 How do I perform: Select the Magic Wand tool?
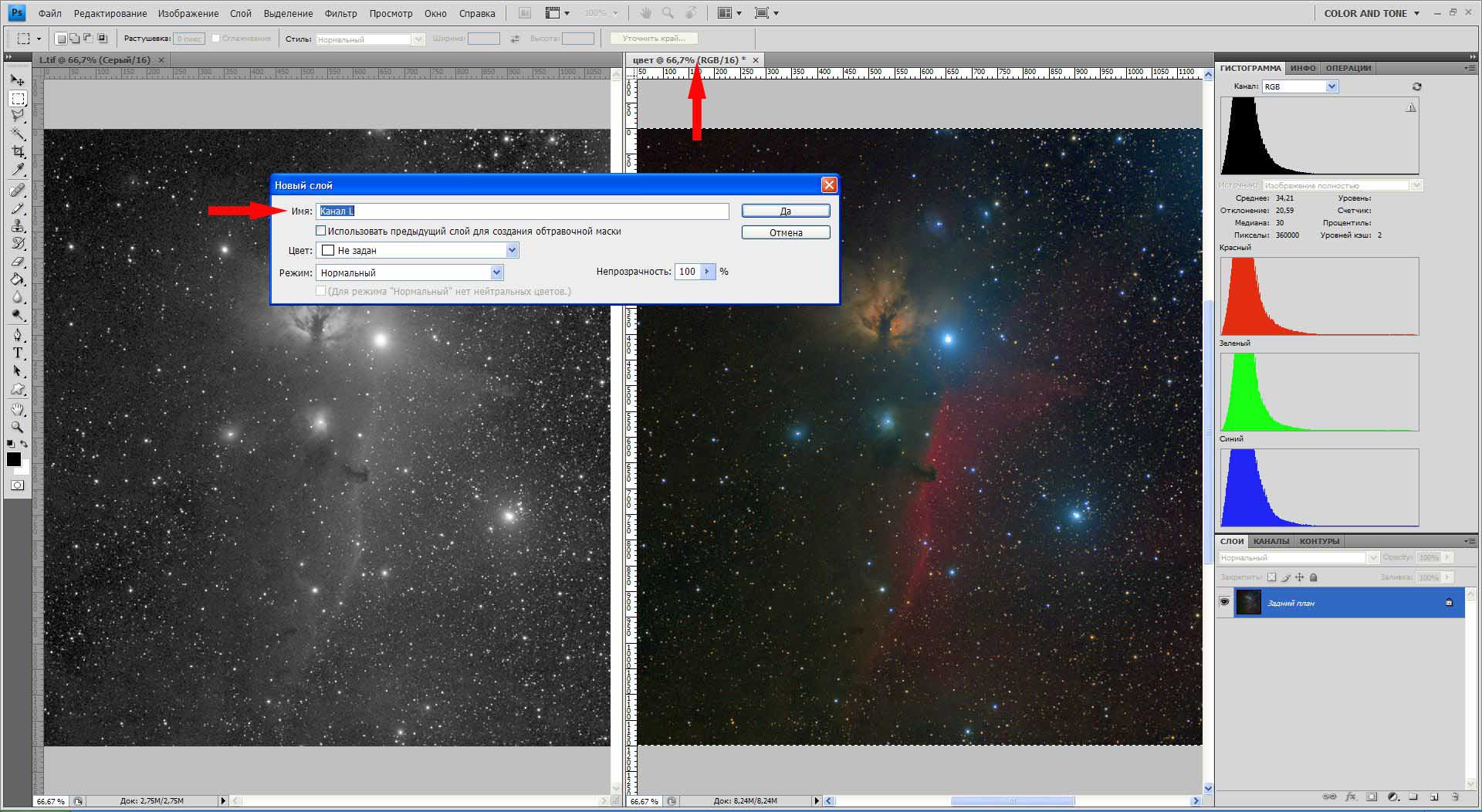tap(17, 134)
